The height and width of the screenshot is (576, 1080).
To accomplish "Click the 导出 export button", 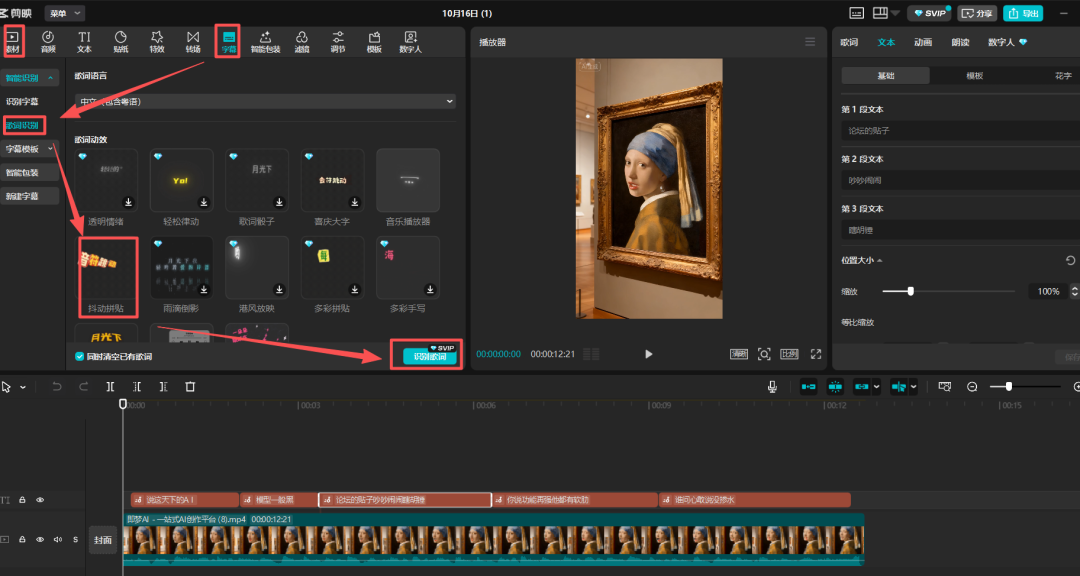I will click(x=1022, y=13).
